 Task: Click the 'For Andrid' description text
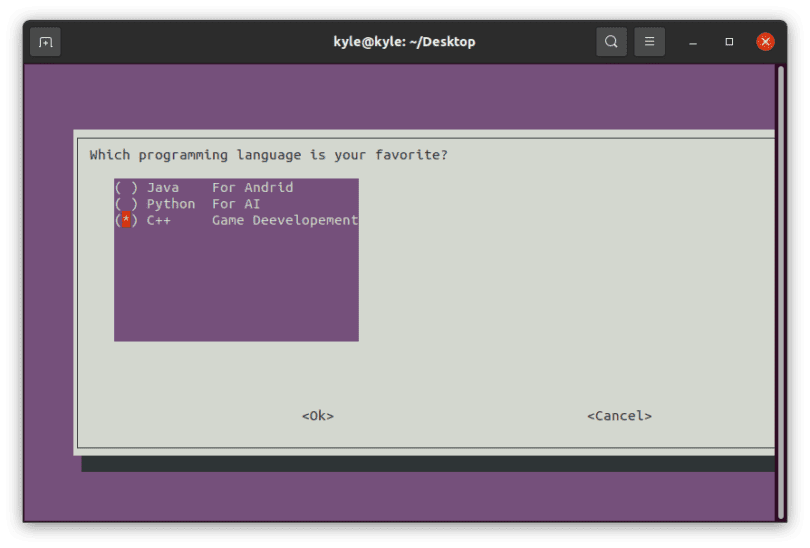[253, 187]
